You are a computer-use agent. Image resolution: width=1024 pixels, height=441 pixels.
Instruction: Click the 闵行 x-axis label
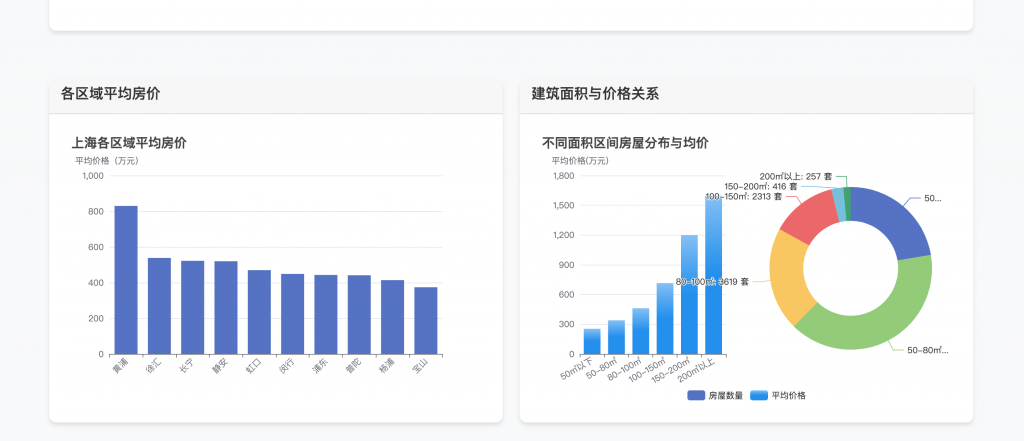[287, 366]
